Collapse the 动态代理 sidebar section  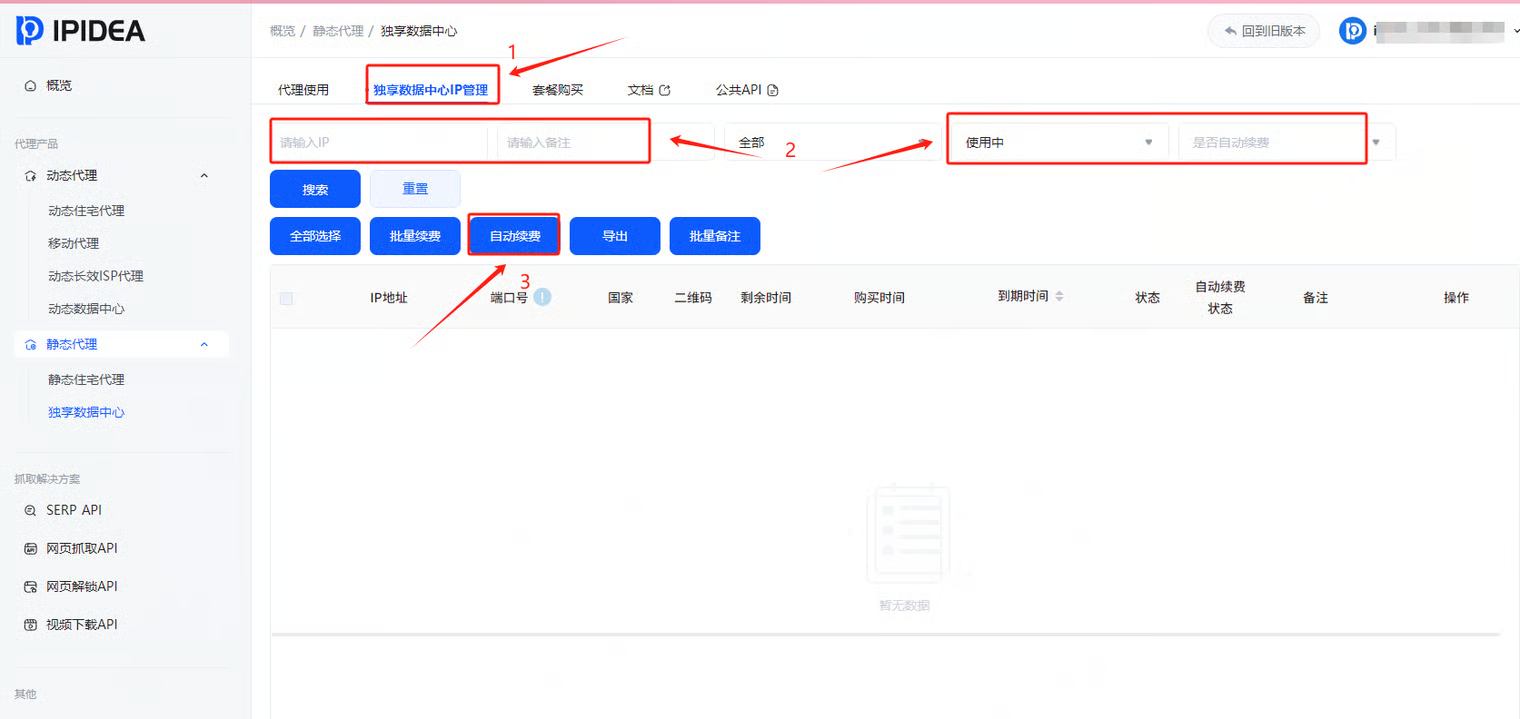pos(204,176)
